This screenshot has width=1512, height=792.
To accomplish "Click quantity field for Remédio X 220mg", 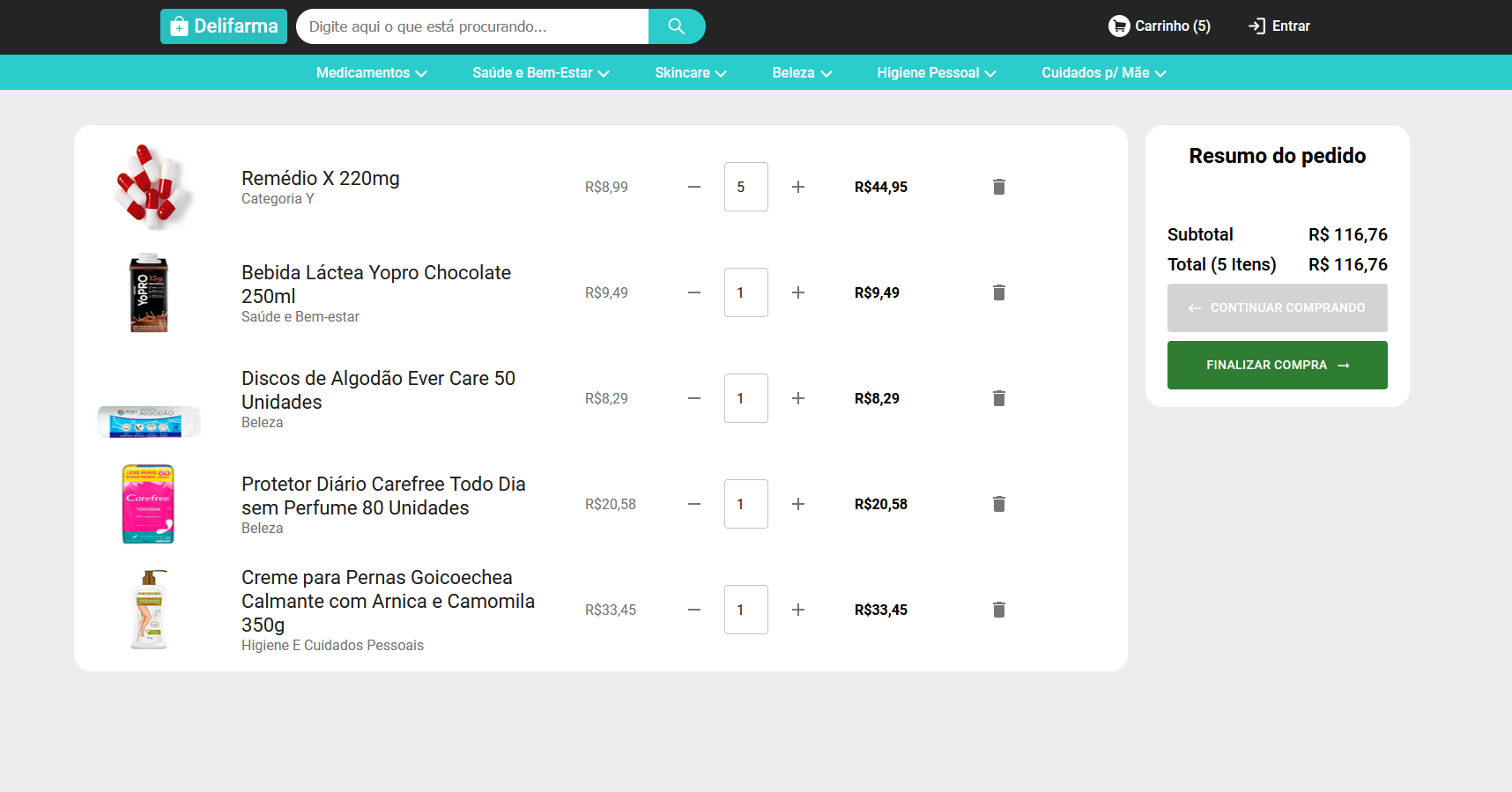I will tap(746, 187).
